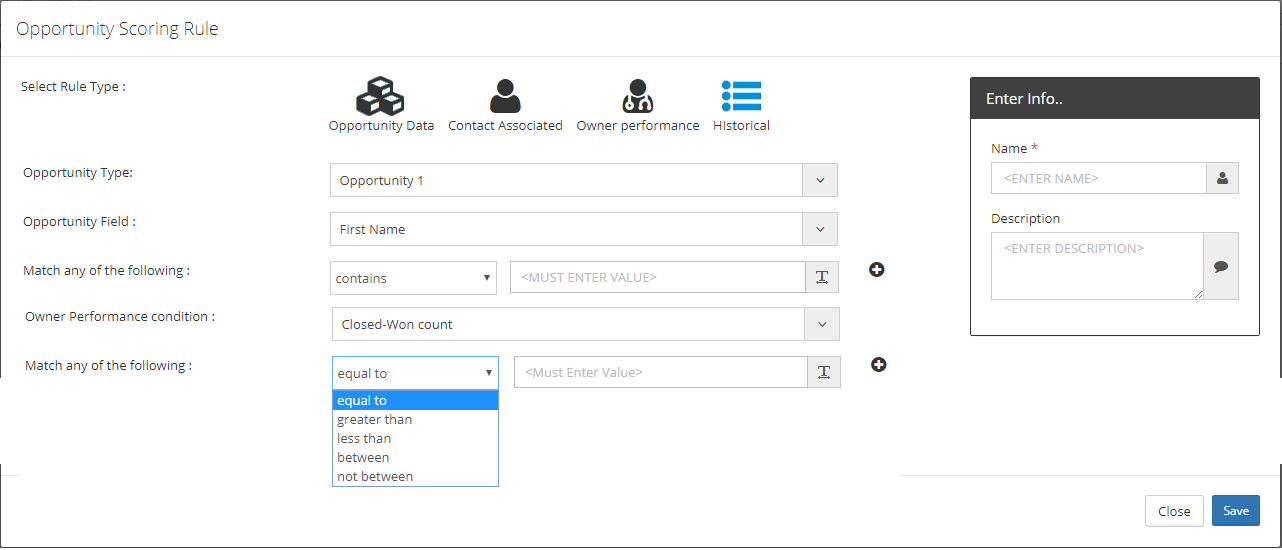Click the person icon next to the Name field

pyautogui.click(x=1222, y=178)
